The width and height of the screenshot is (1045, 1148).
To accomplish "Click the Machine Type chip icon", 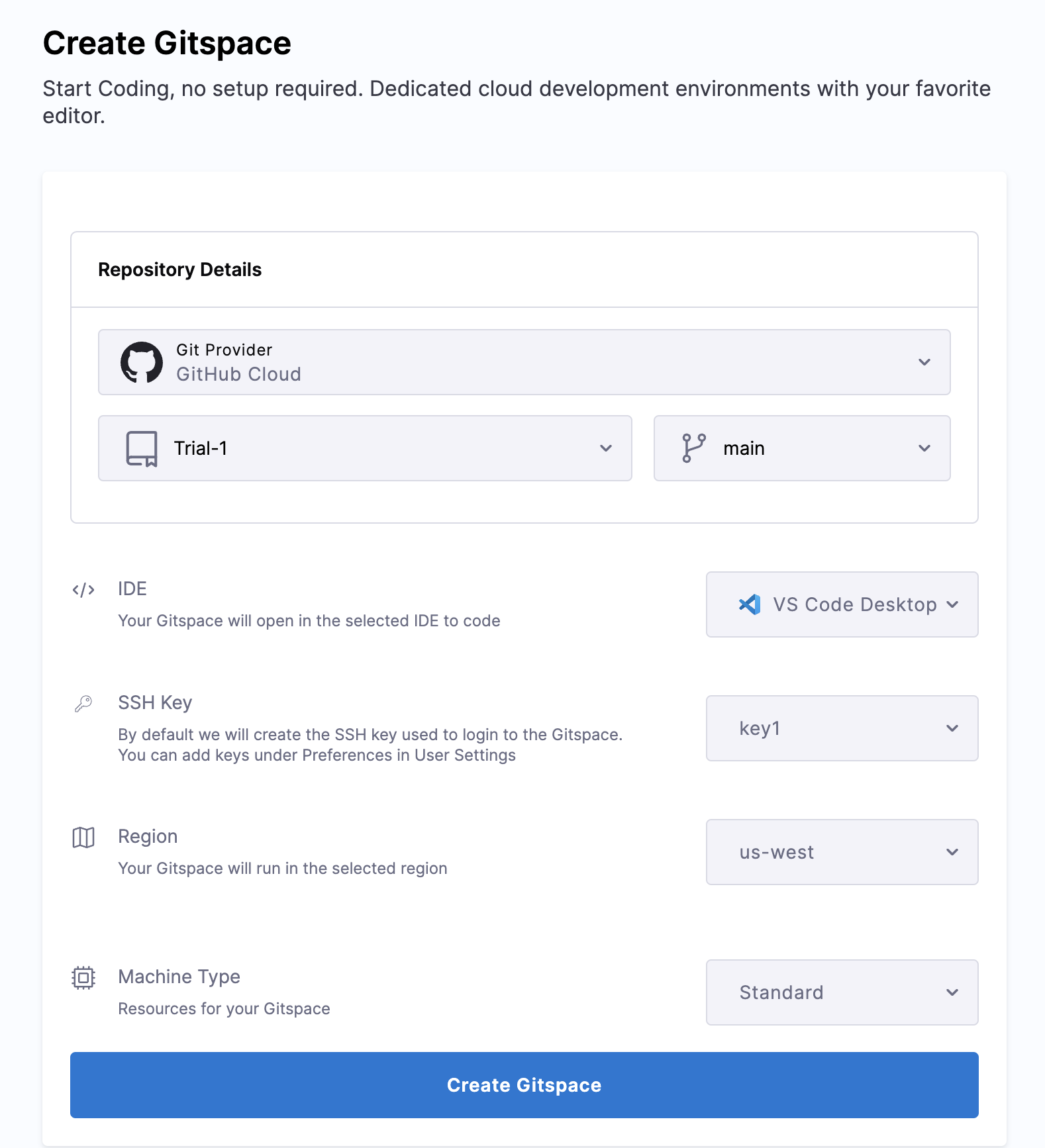I will tap(83, 978).
